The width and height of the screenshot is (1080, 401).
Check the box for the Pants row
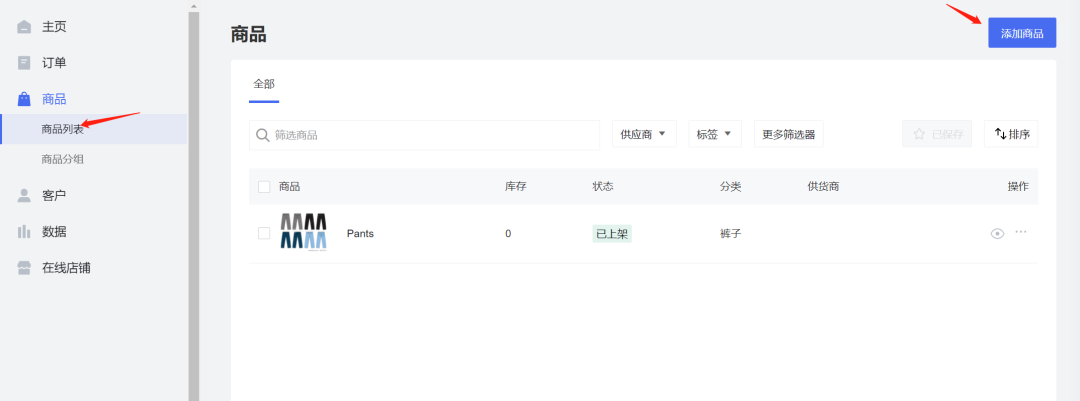(264, 233)
